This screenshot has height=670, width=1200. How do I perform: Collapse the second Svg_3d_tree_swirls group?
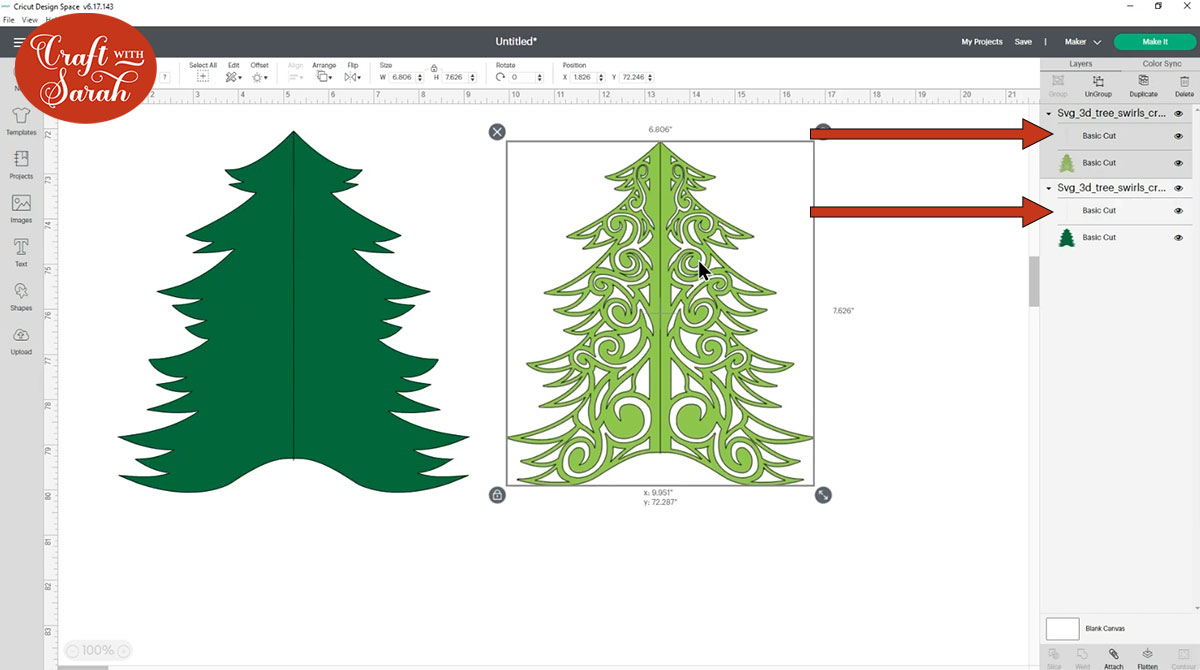(1049, 188)
